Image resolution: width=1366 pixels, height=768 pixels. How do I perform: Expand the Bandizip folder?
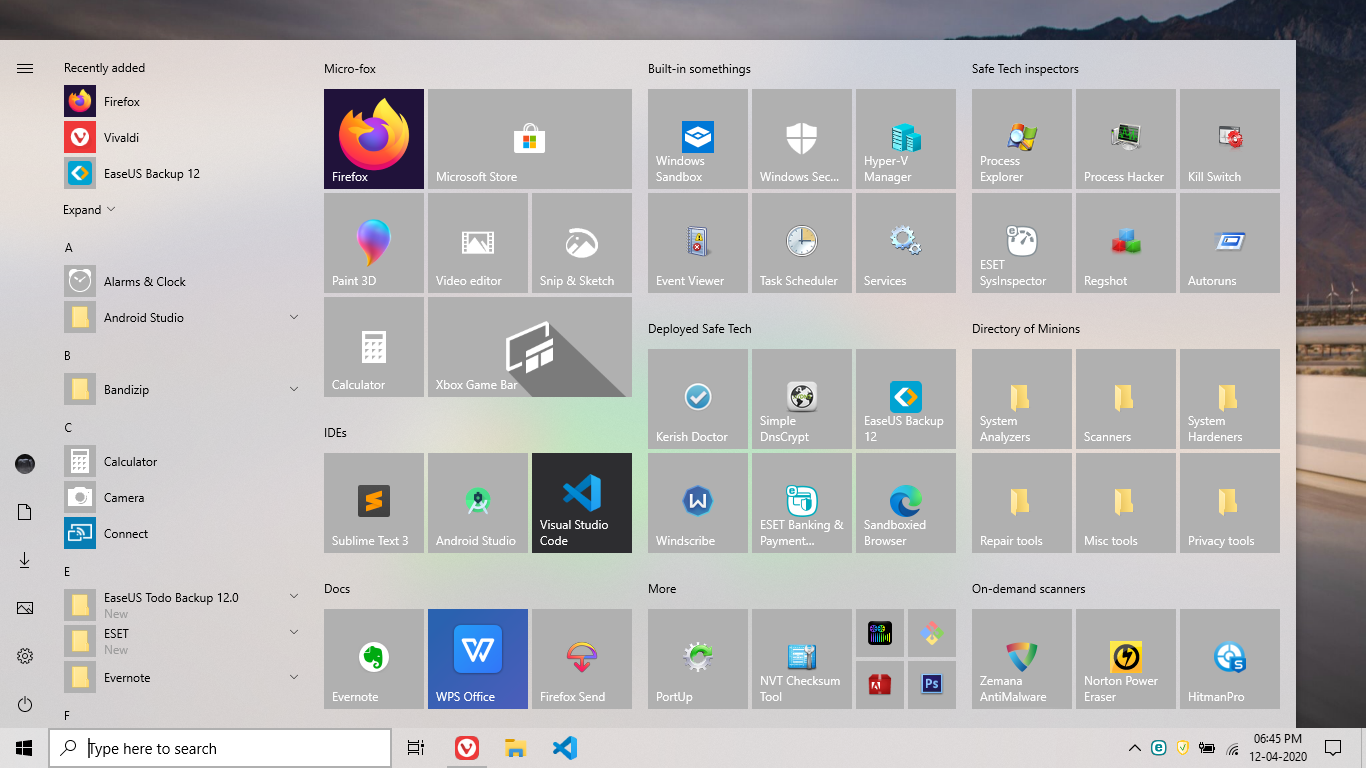pyautogui.click(x=294, y=390)
